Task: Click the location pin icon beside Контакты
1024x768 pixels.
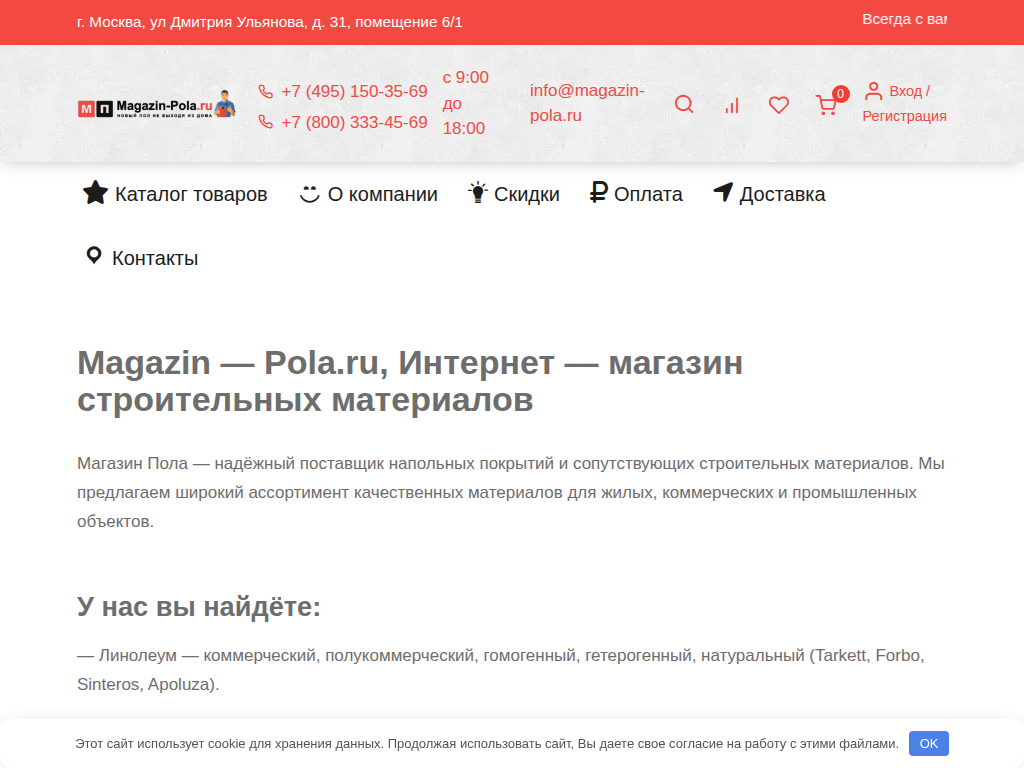Action: click(x=93, y=256)
